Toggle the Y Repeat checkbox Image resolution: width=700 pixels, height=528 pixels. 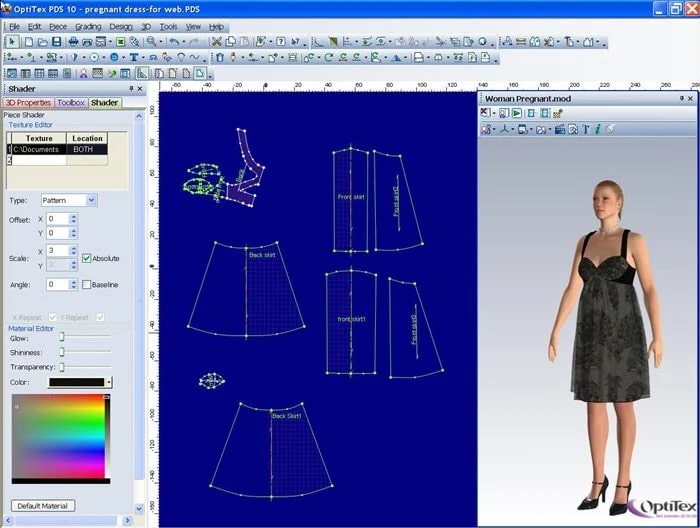[x=100, y=317]
